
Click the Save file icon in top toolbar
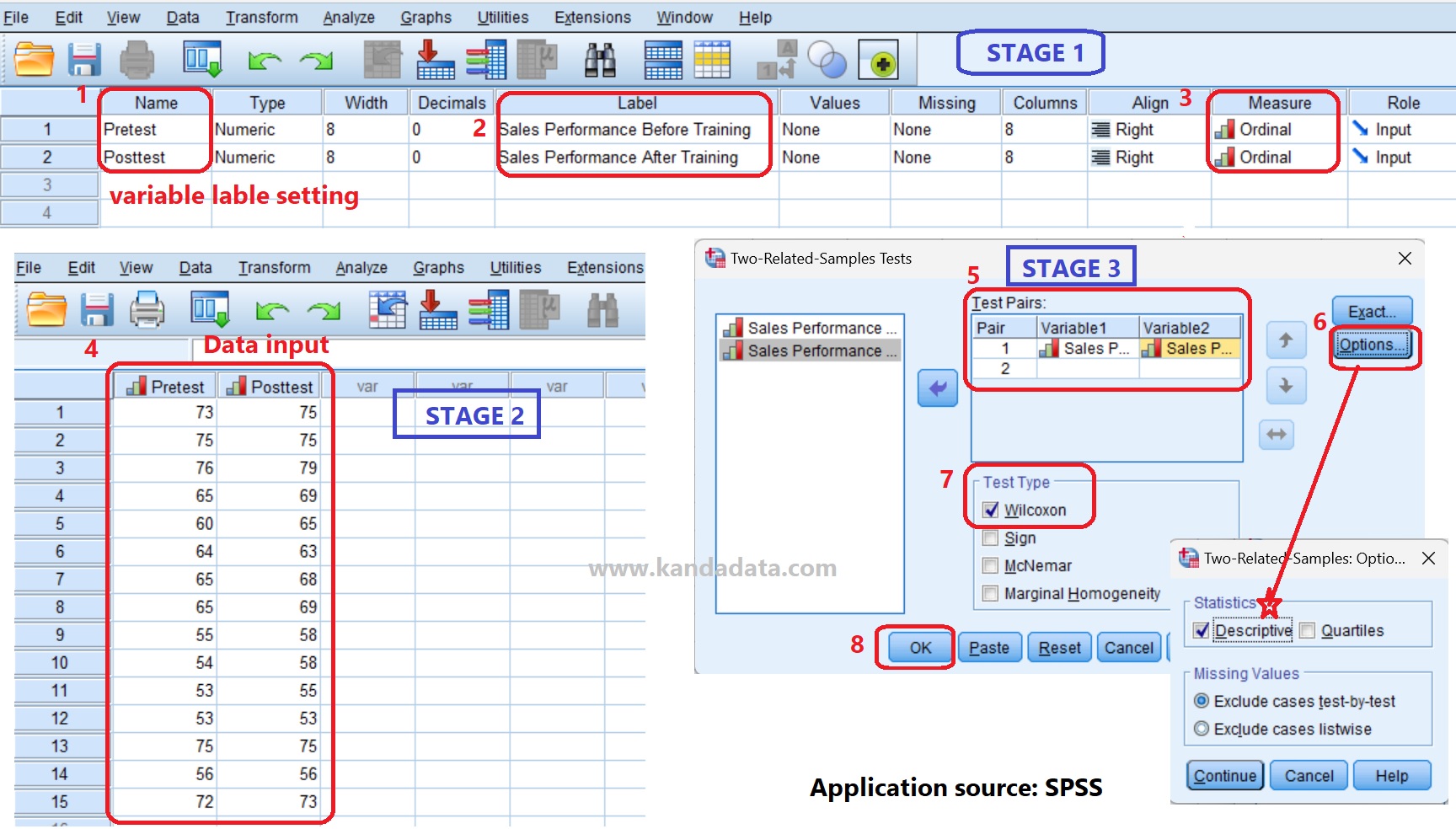coord(84,60)
